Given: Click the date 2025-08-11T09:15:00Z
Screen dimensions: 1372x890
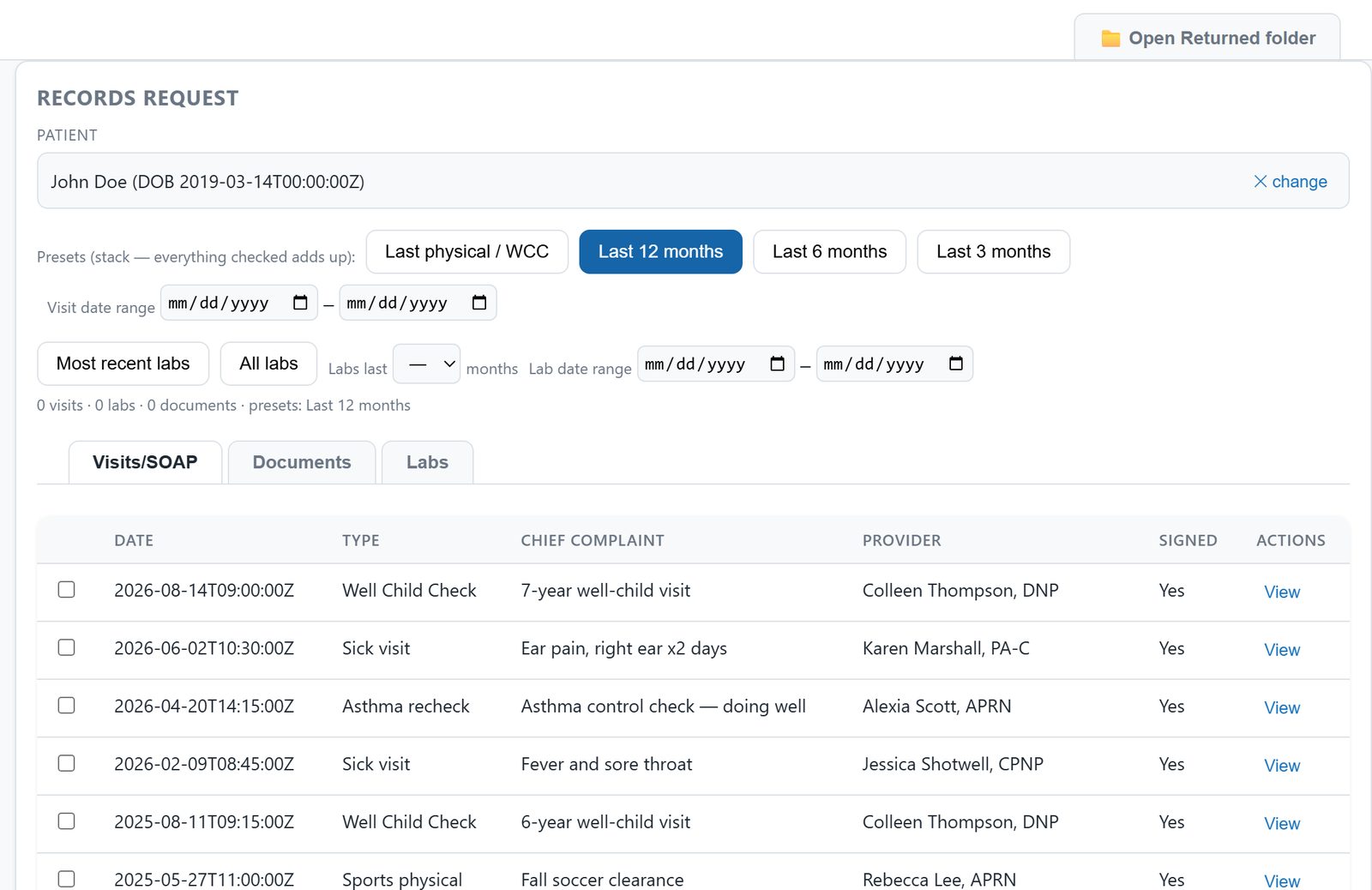Looking at the screenshot, I should coord(204,821).
